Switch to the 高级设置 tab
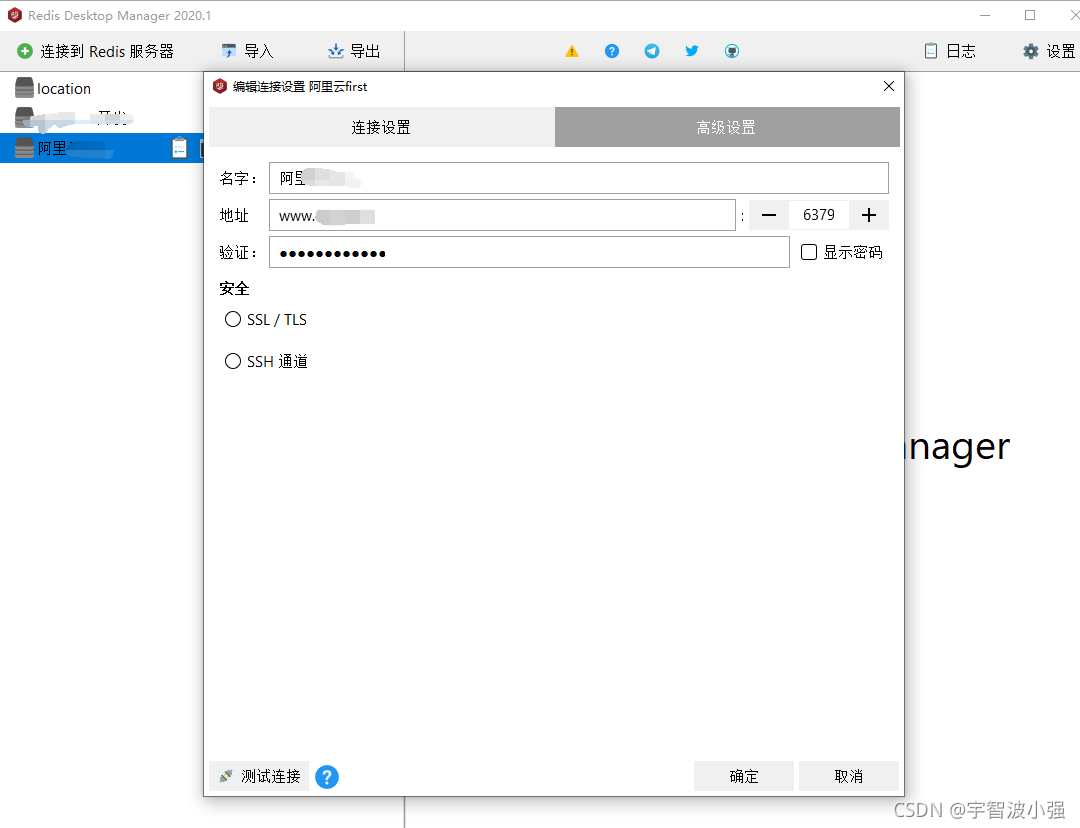 pos(727,127)
